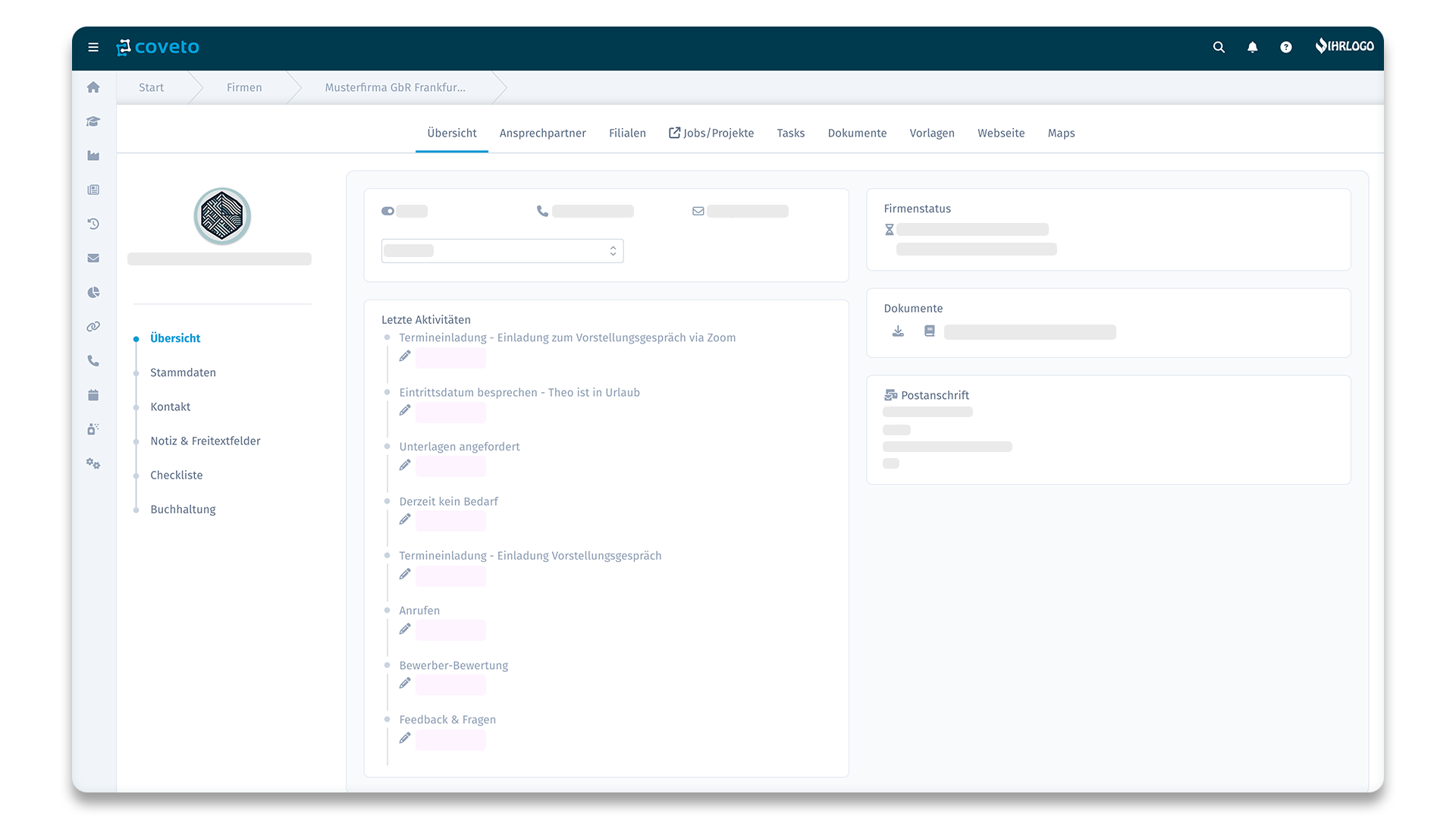Switch to the Ansprechpartner tab
Image resolution: width=1456 pixels, height=819 pixels.
(x=542, y=133)
